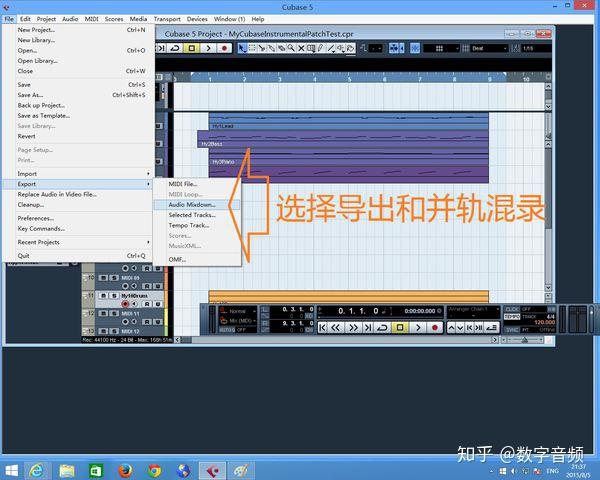
Task: Click the Transport output level slider
Action: pyautogui.click(x=592, y=318)
